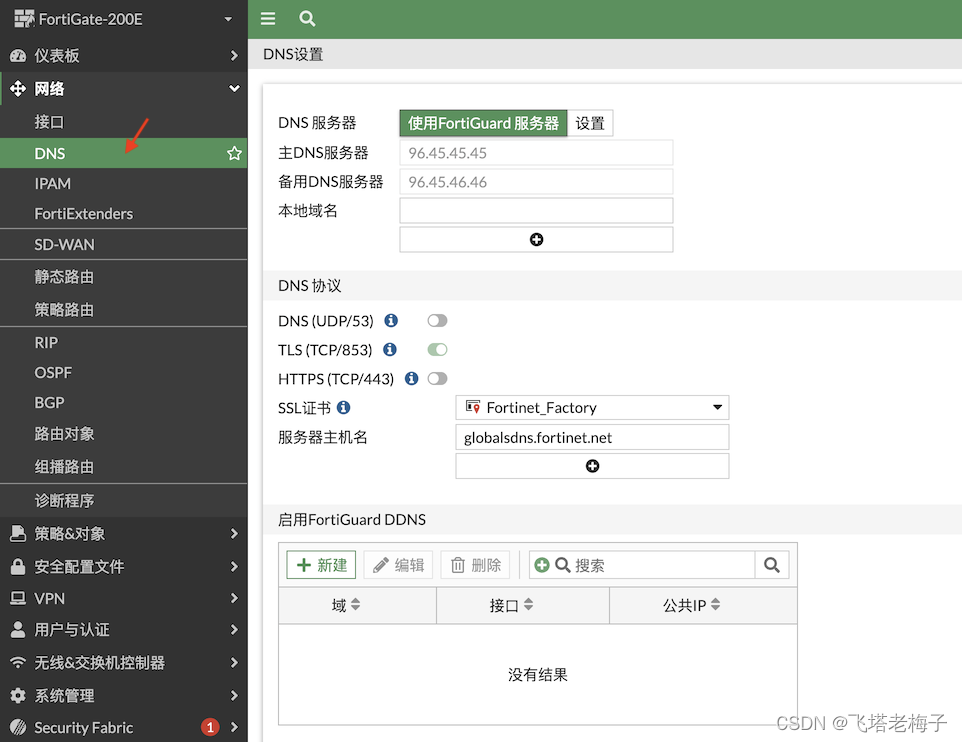
Task: Click the 删除 button
Action: click(x=476, y=565)
